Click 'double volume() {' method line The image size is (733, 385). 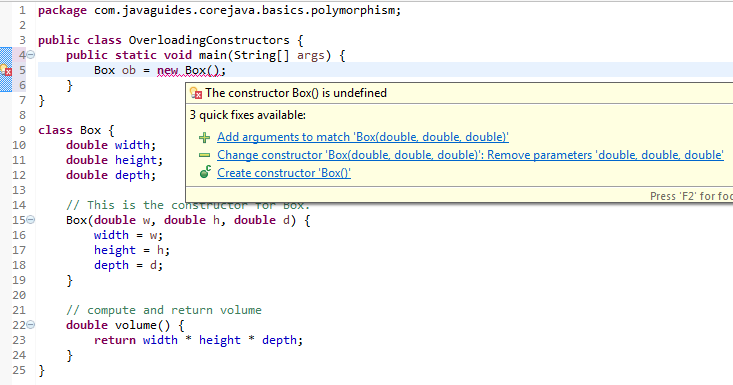pos(125,325)
